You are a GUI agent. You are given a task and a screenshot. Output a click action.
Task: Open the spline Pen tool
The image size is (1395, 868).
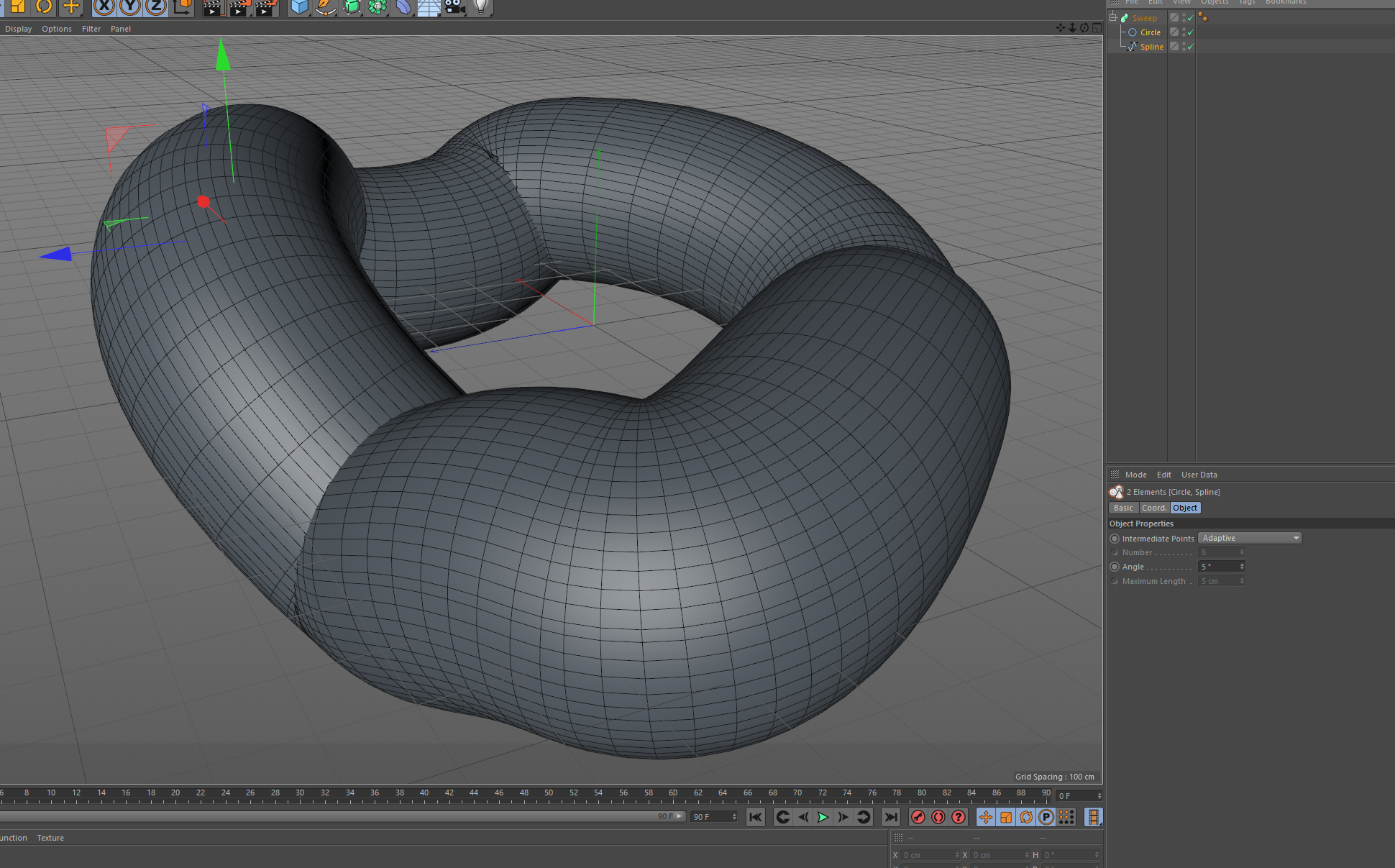point(325,7)
